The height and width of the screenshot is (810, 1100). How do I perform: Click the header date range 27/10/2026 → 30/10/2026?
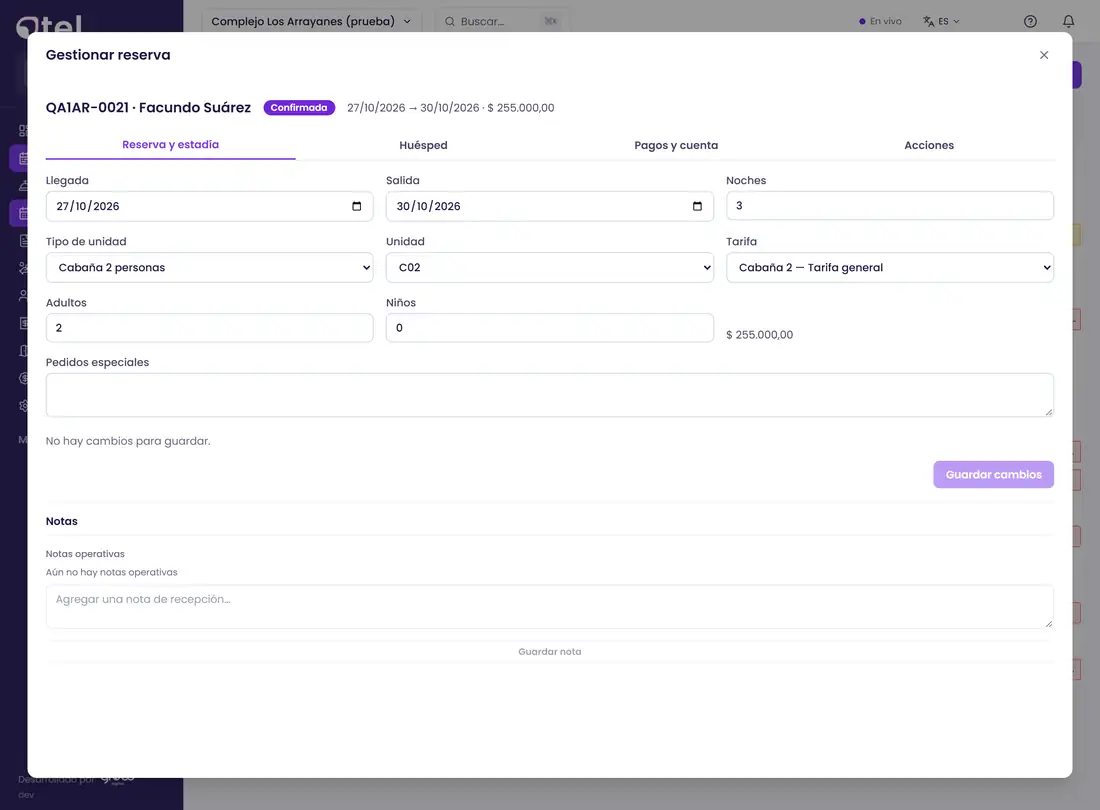point(413,108)
